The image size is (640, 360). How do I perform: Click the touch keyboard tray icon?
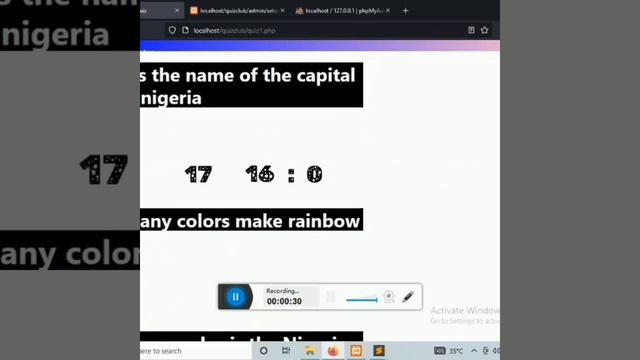(440, 351)
